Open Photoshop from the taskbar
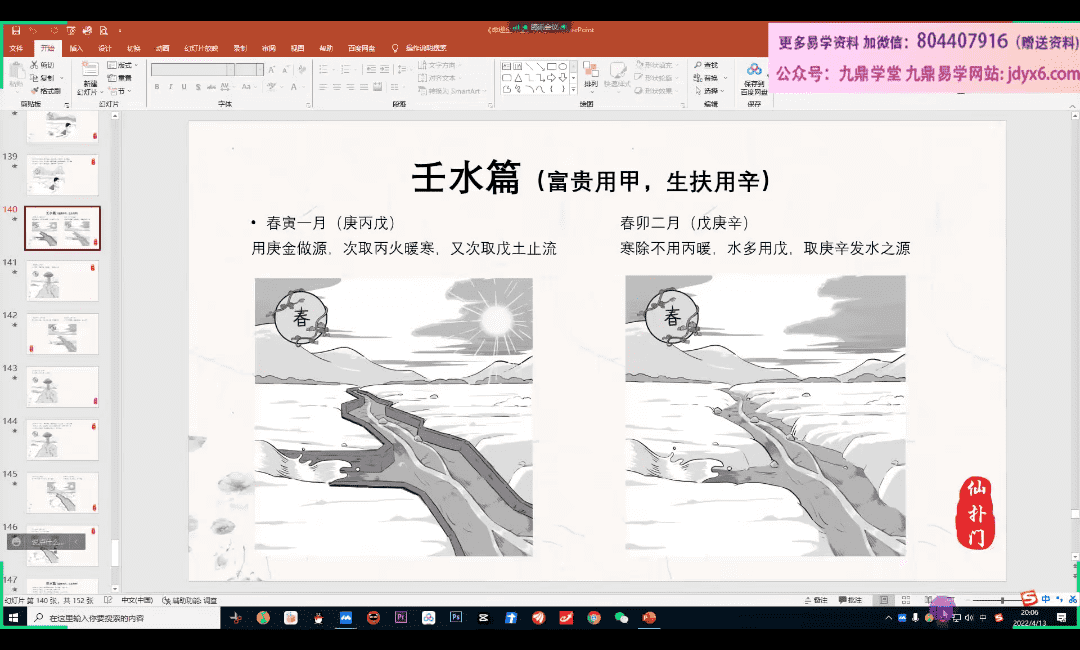 tap(455, 618)
